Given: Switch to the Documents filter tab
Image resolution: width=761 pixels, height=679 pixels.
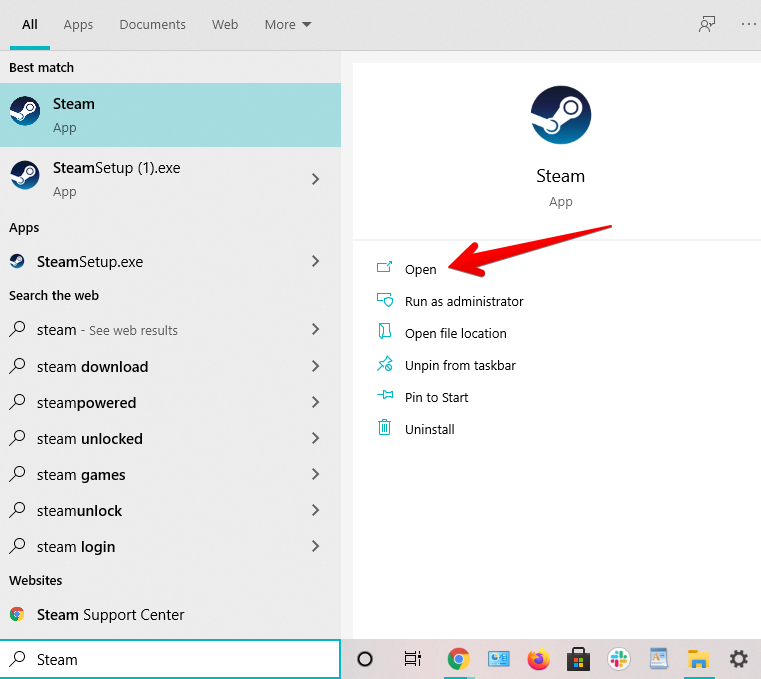Looking at the screenshot, I should point(152,24).
